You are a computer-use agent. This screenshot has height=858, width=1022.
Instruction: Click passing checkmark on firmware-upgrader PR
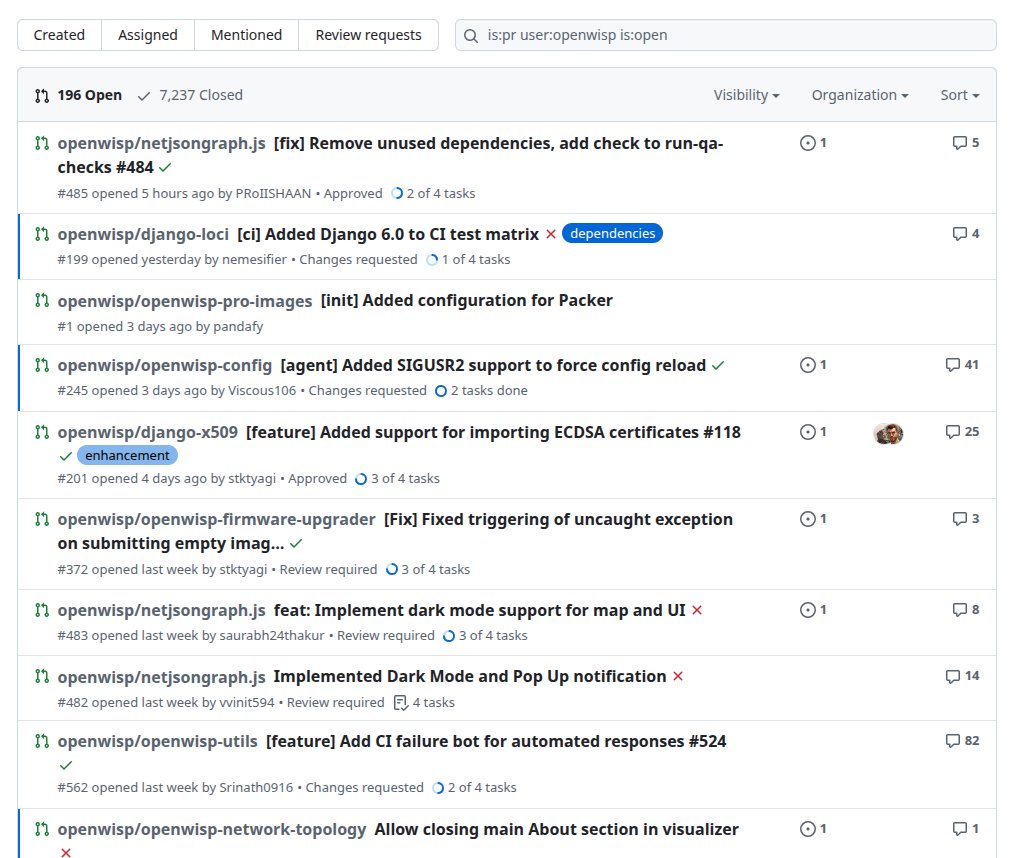pyautogui.click(x=296, y=544)
